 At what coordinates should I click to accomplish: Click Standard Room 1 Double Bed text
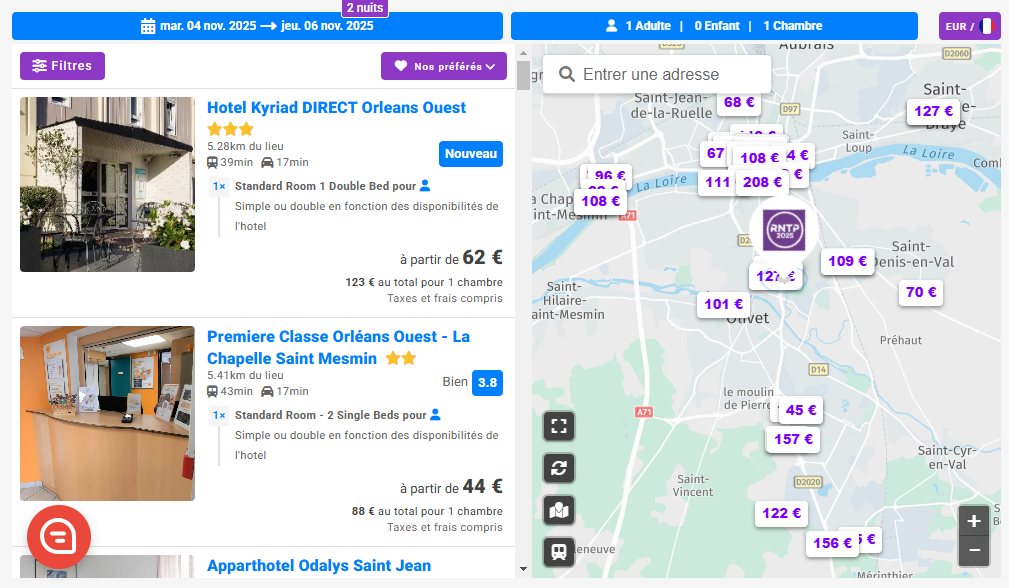pos(325,186)
